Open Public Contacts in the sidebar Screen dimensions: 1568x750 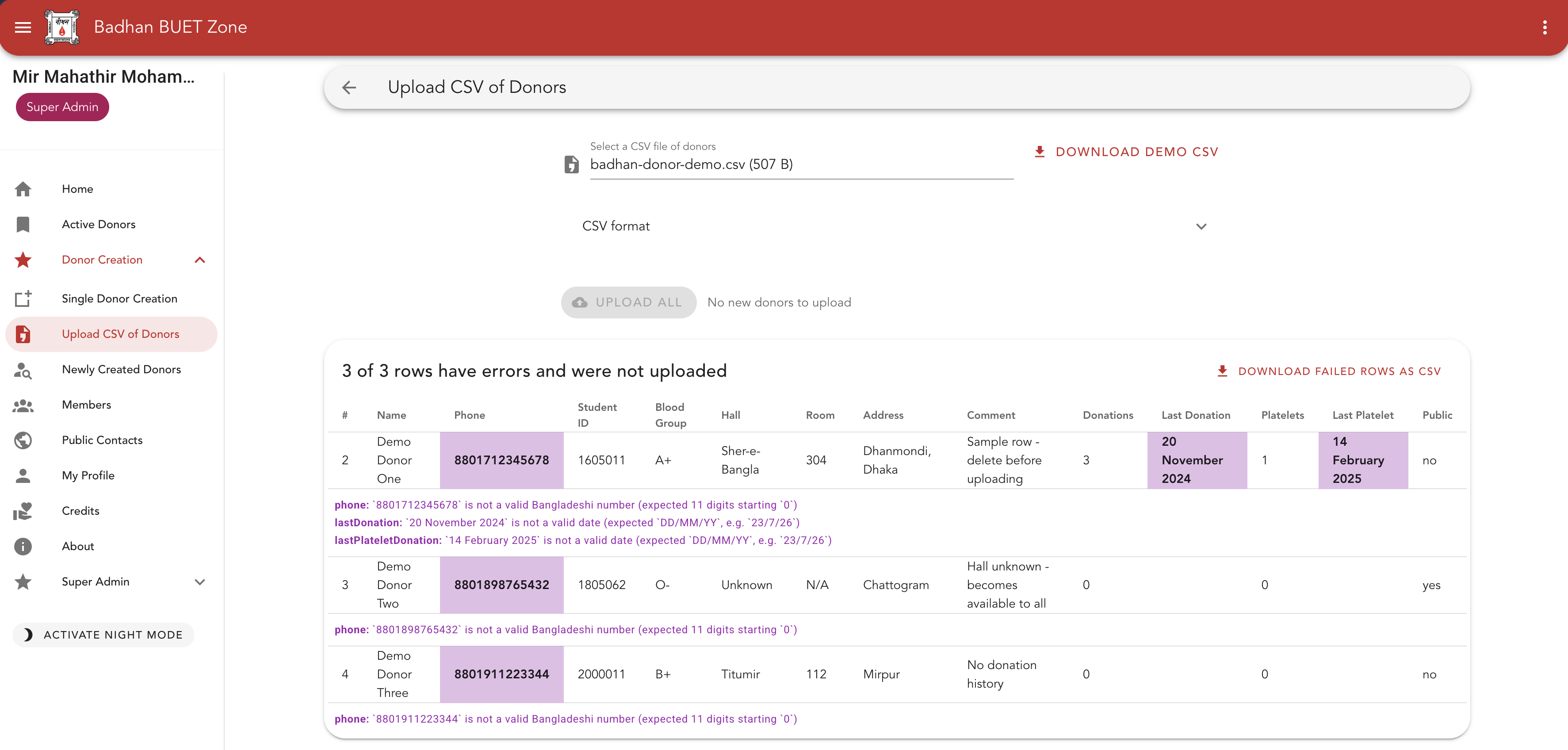(111, 440)
